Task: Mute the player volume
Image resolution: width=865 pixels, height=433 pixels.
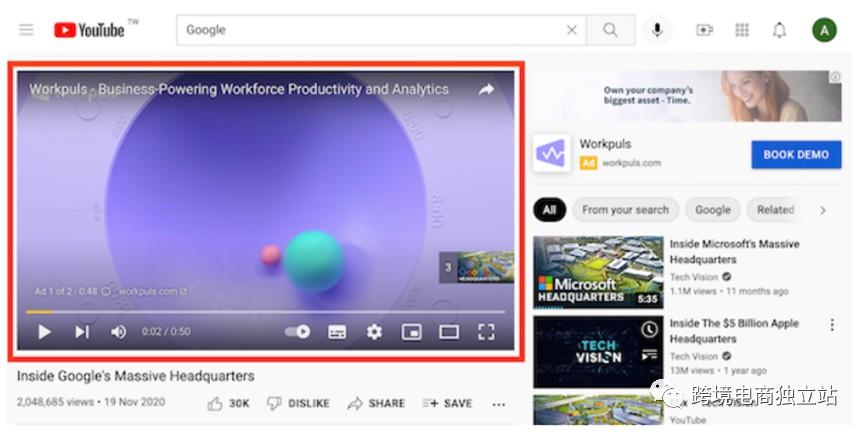Action: [x=119, y=332]
